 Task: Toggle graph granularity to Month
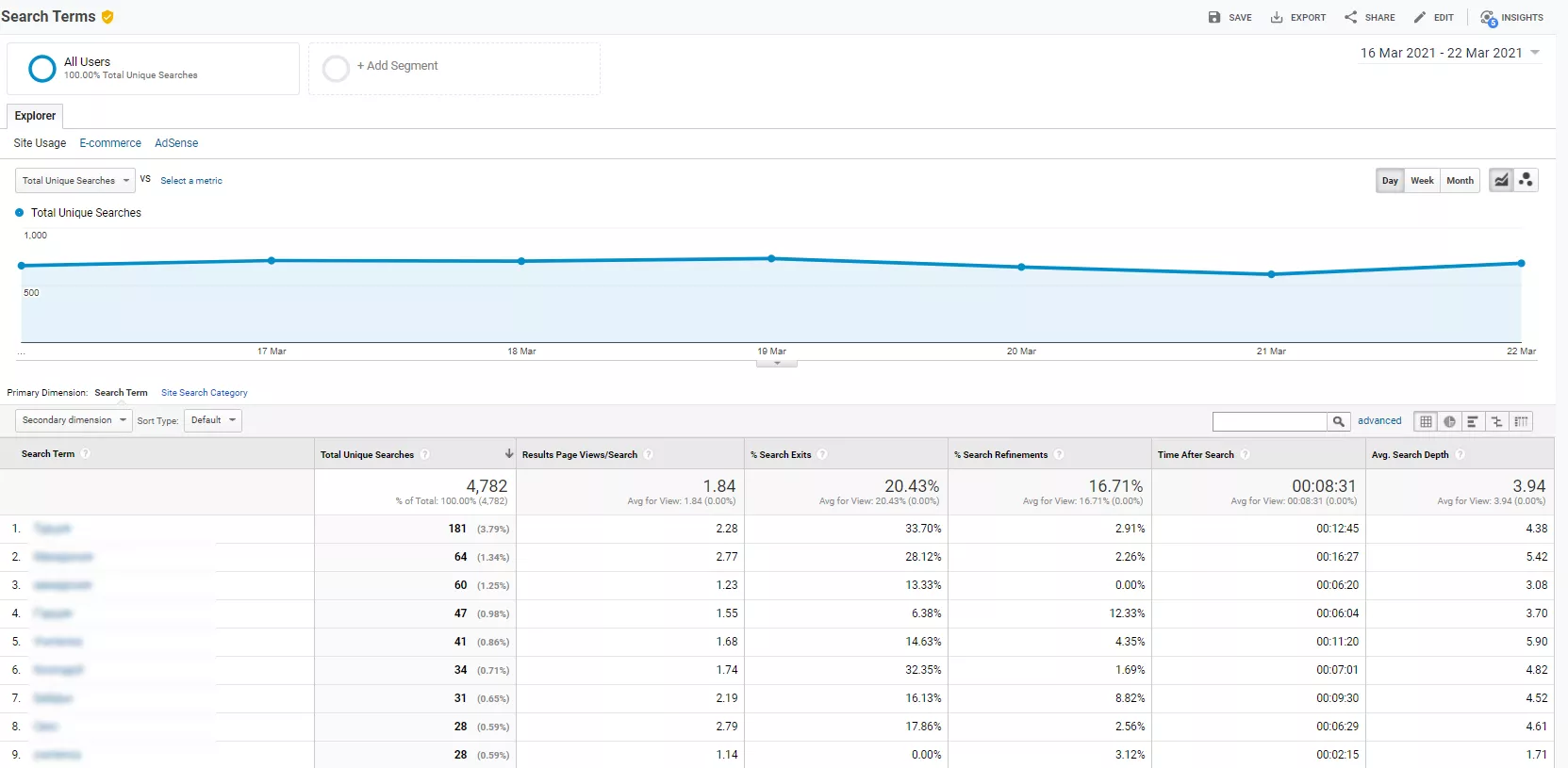(1460, 181)
